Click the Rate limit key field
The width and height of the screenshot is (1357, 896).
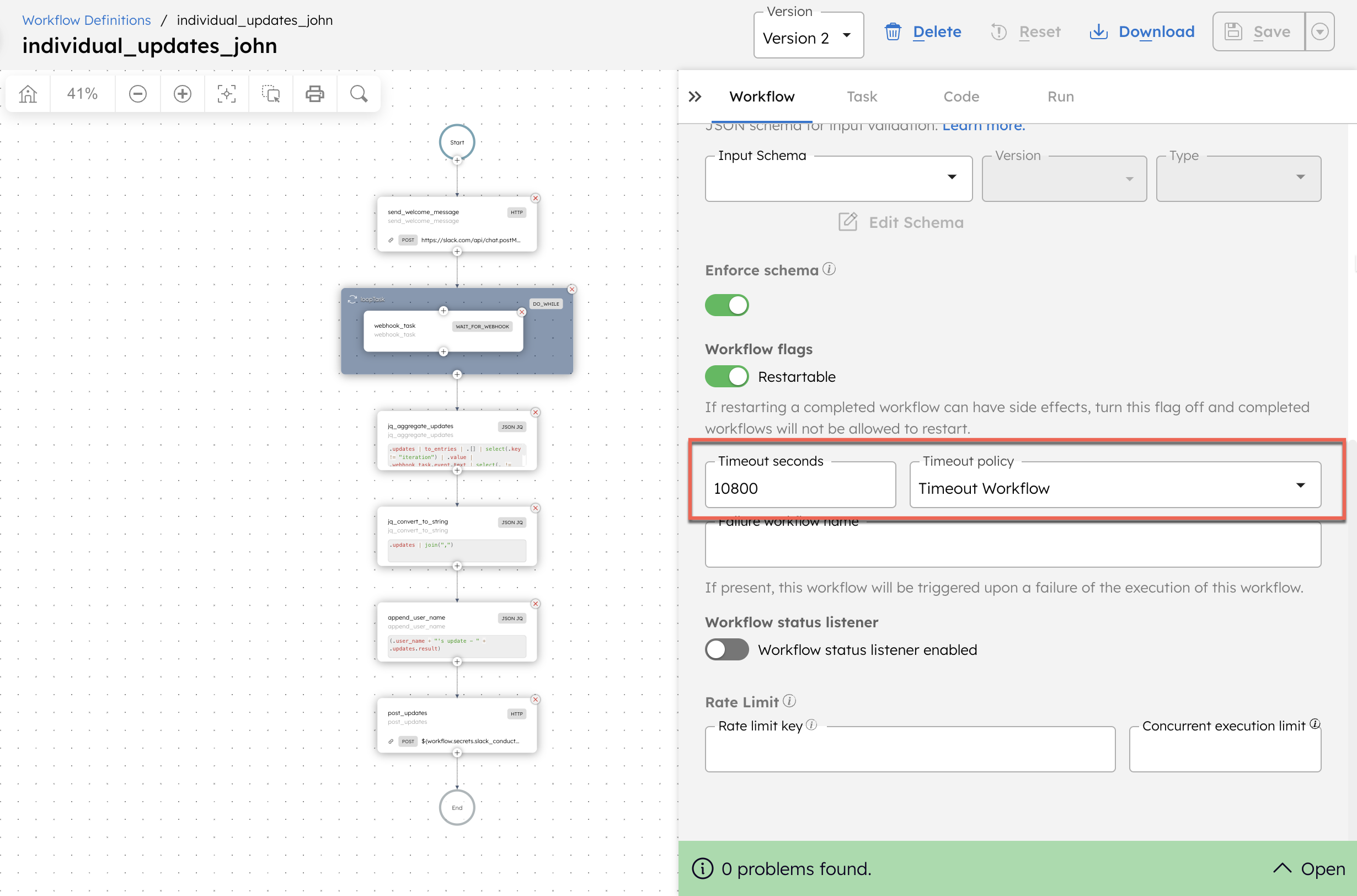click(910, 750)
